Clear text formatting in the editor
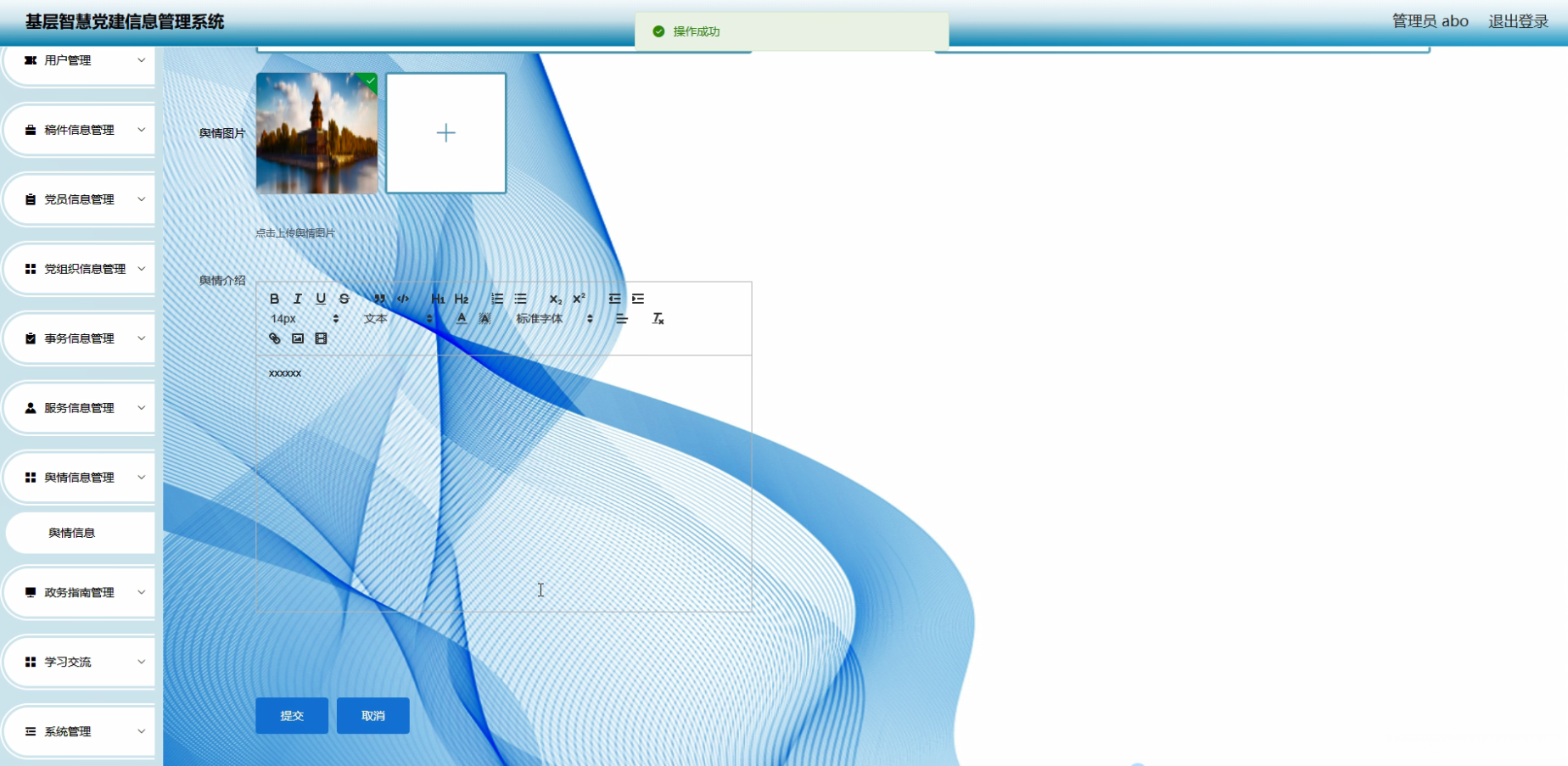This screenshot has width=1568, height=766. [x=658, y=319]
